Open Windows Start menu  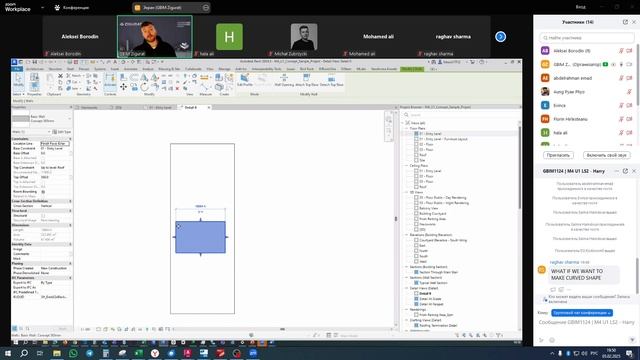click(x=7, y=353)
